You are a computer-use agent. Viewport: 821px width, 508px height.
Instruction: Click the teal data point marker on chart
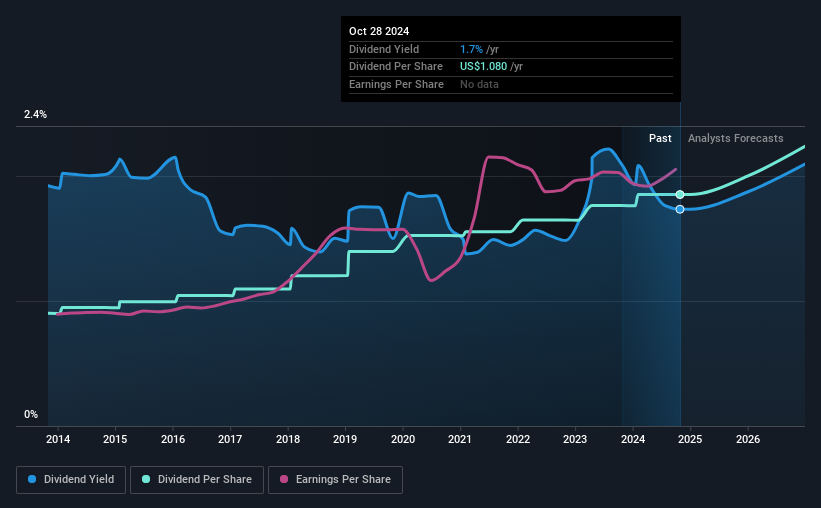680,195
